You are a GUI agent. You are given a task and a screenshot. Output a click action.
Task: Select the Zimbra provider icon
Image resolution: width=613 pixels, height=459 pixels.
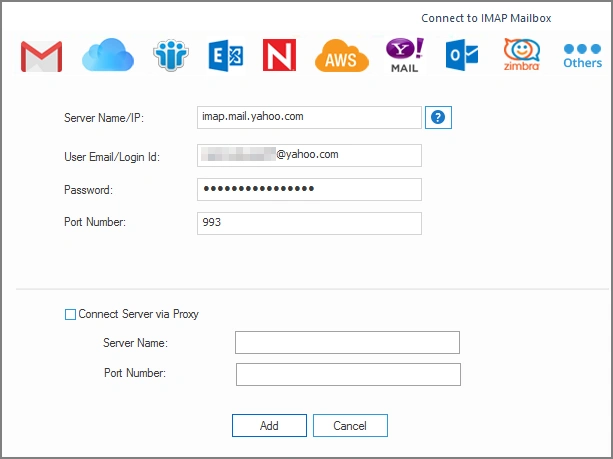click(521, 55)
